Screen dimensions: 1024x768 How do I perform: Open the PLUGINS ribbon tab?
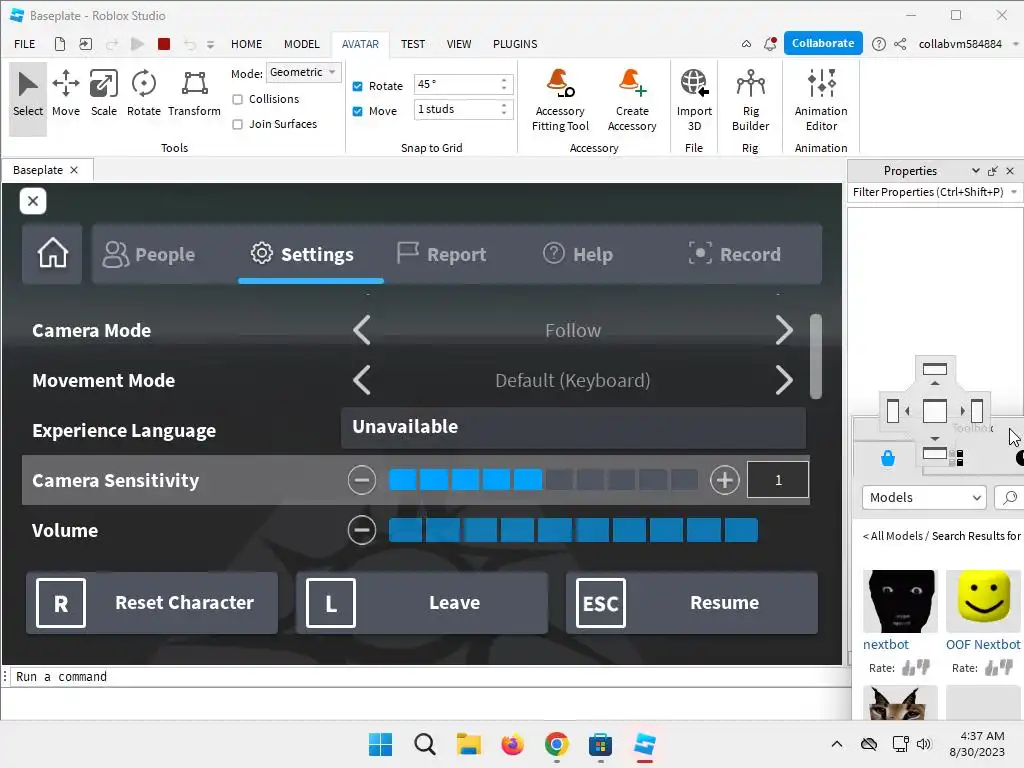(x=515, y=44)
